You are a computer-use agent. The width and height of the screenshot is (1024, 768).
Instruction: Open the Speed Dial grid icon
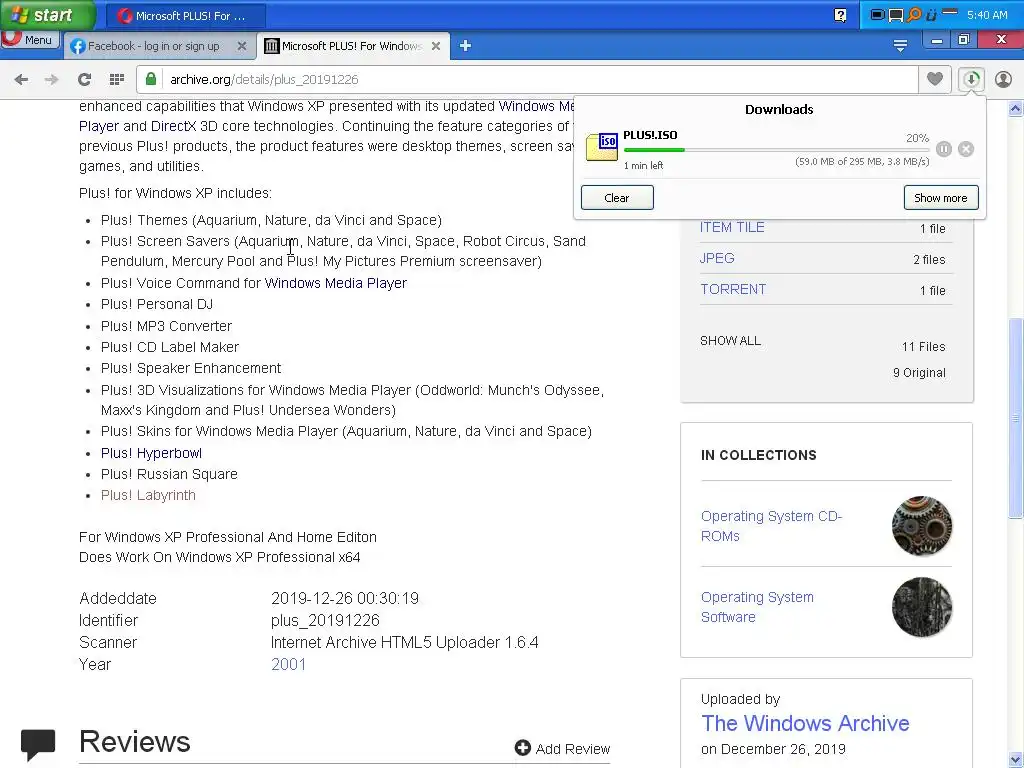[x=117, y=80]
